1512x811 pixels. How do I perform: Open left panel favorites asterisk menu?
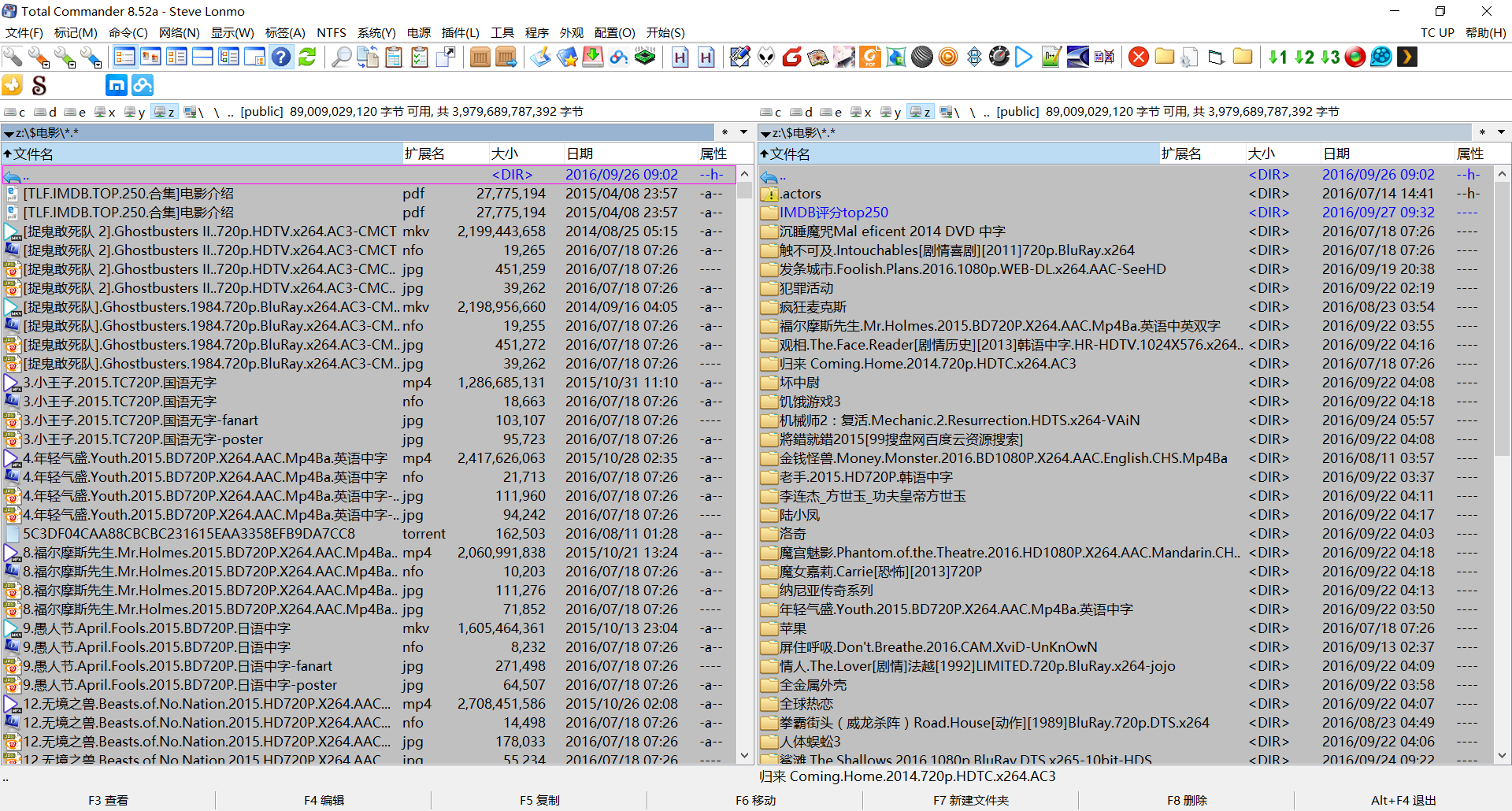click(x=724, y=132)
